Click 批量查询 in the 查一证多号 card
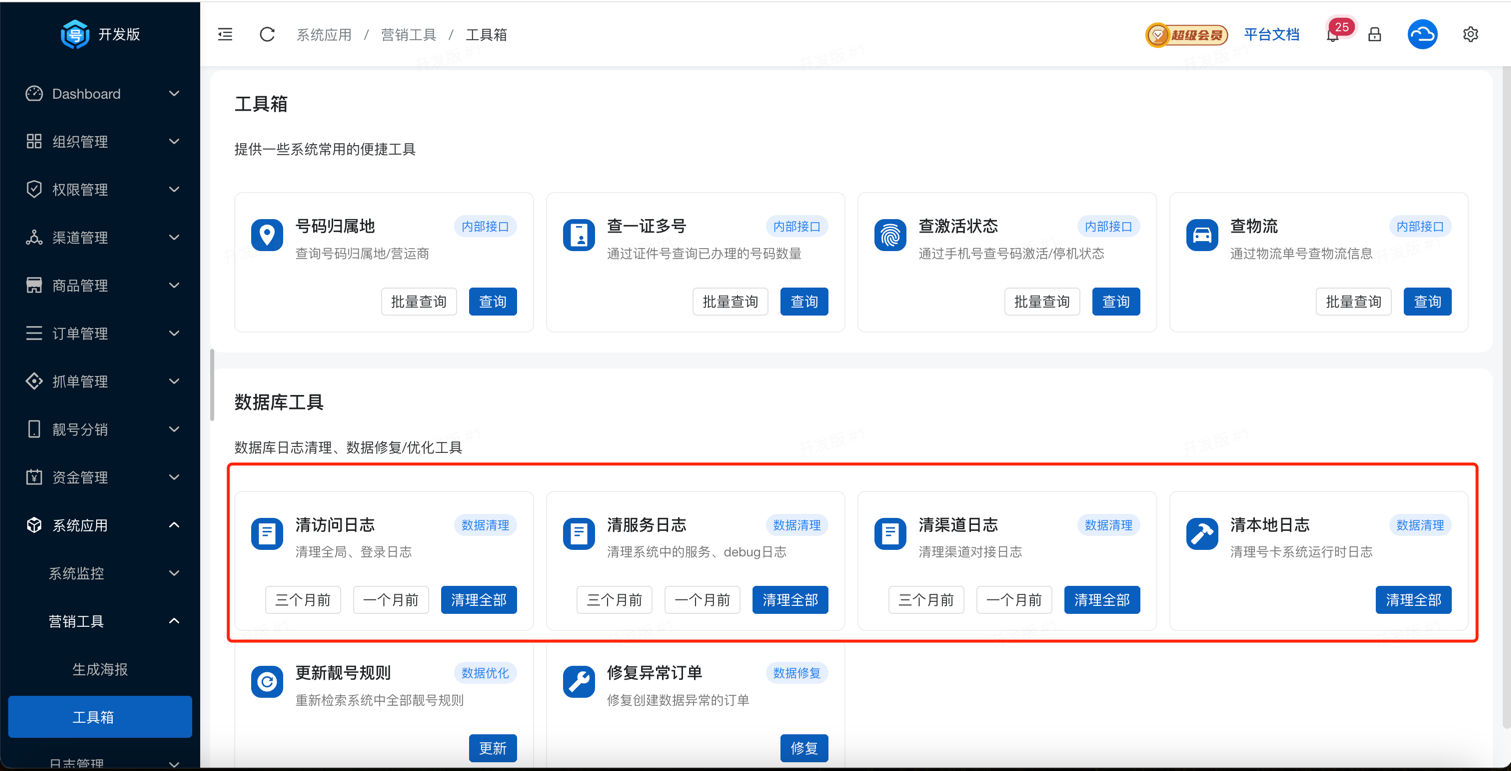Image resolution: width=1511 pixels, height=771 pixels. click(730, 302)
